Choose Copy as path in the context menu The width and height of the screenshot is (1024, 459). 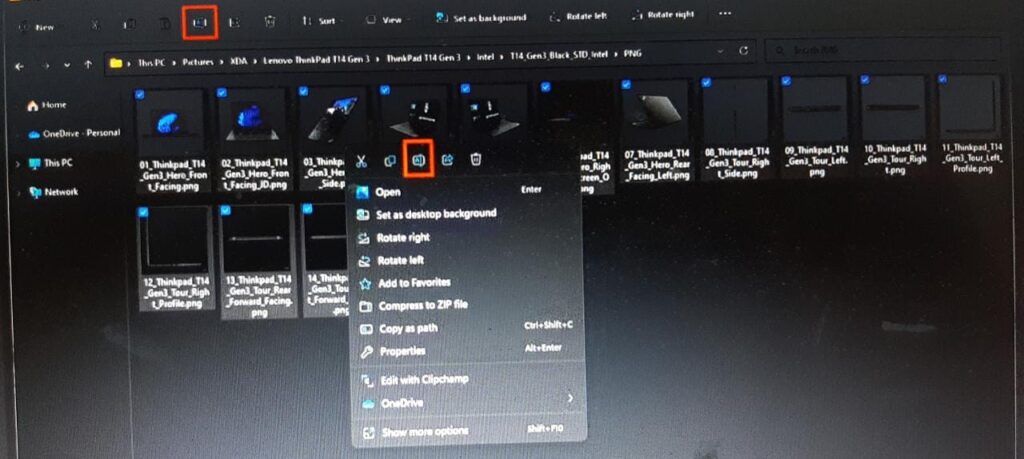tap(466, 328)
